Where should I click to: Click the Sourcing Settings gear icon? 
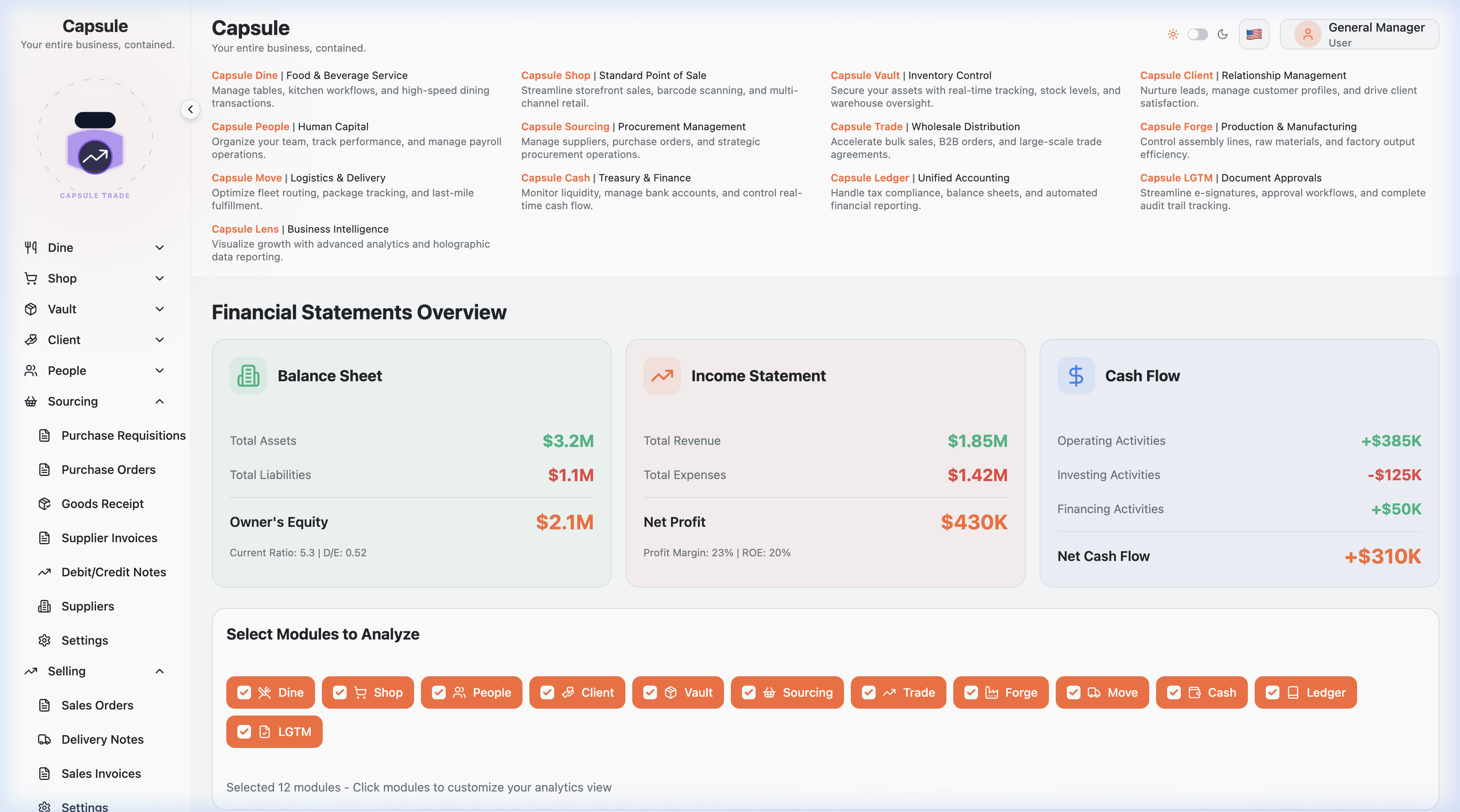pyautogui.click(x=44, y=640)
